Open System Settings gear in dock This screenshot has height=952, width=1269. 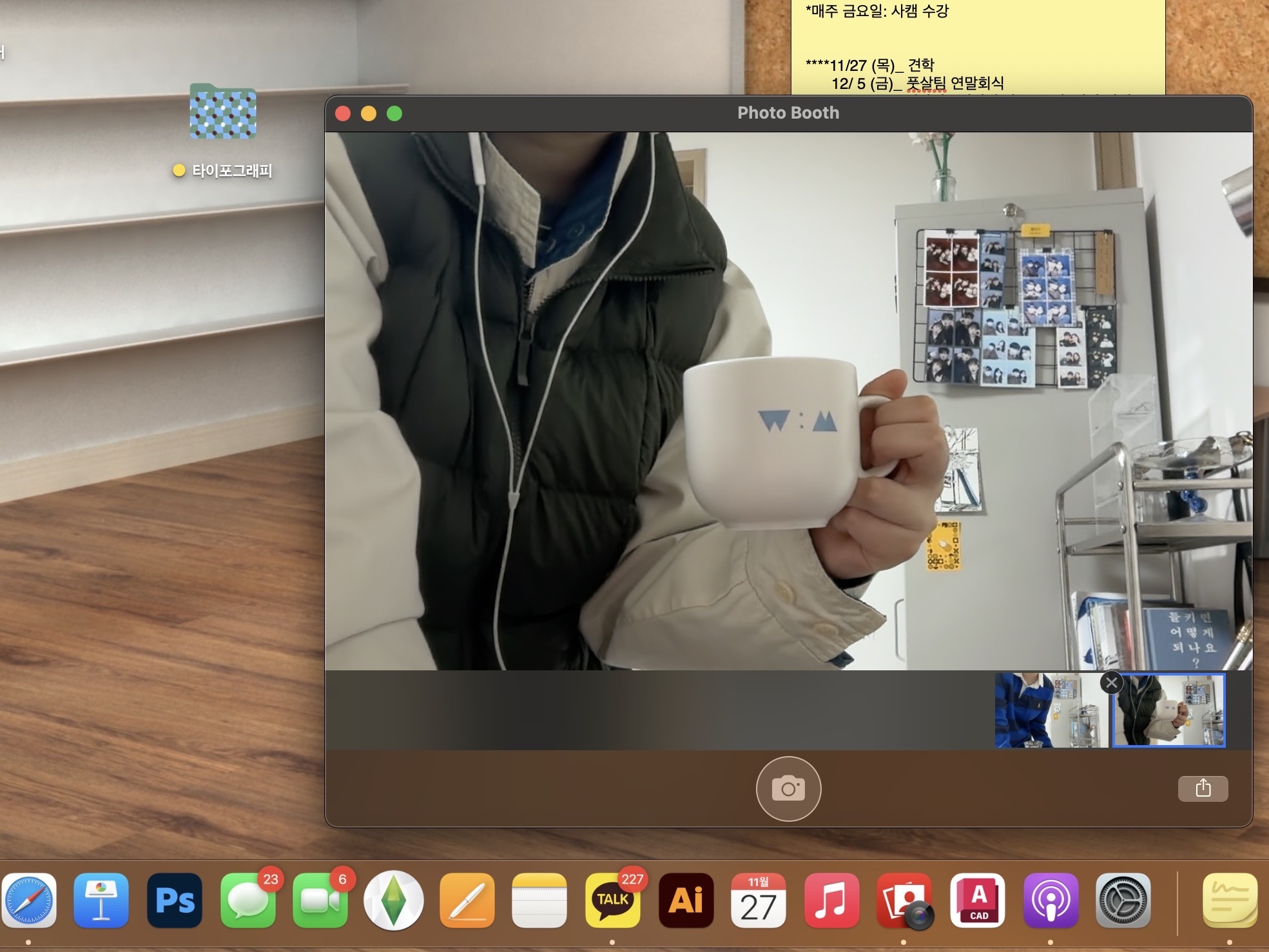1123,900
